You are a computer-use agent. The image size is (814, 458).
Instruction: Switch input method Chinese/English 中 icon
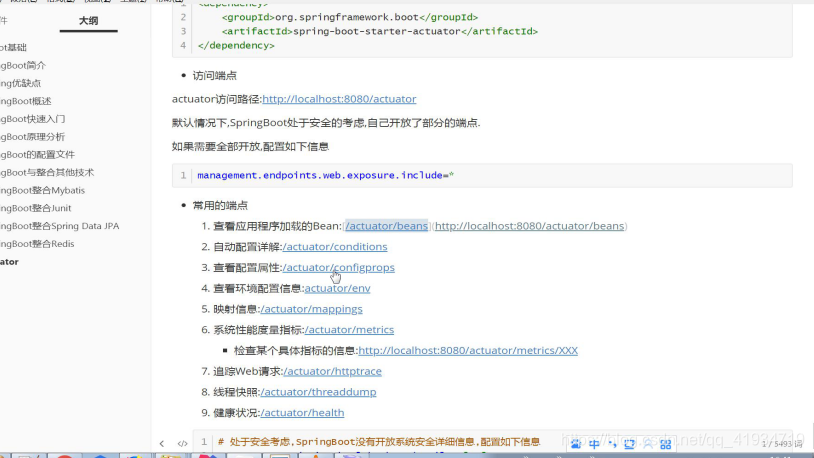(594, 443)
